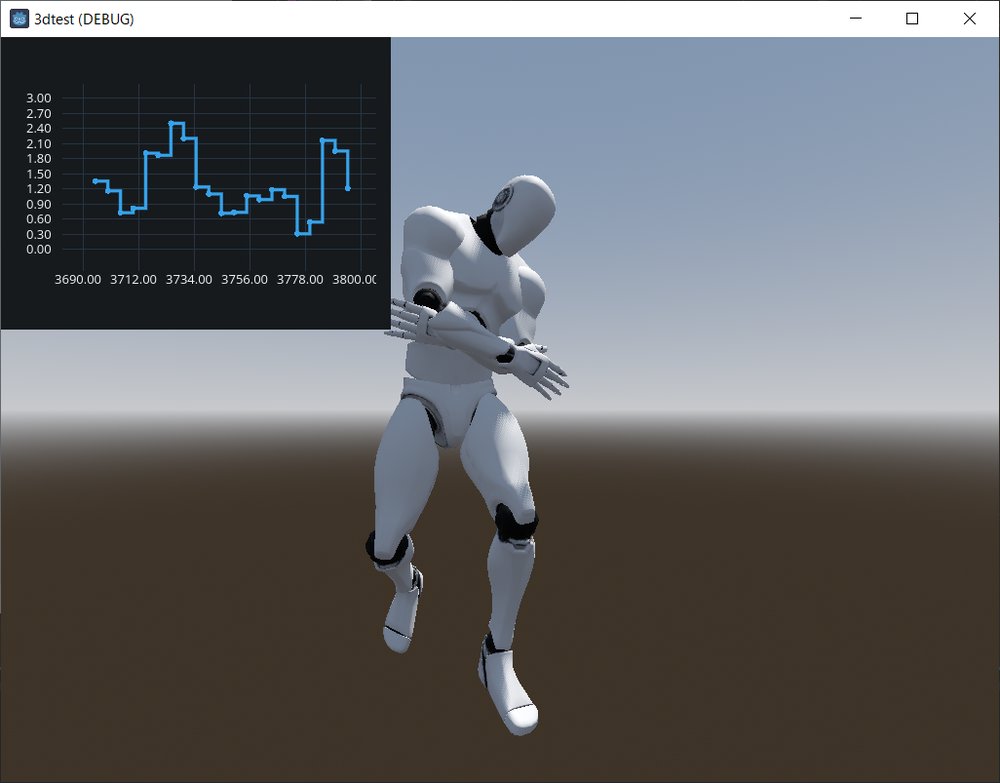Click the 3dtest (DEBUG) window title
The width and height of the screenshot is (1000, 783).
pos(84,19)
